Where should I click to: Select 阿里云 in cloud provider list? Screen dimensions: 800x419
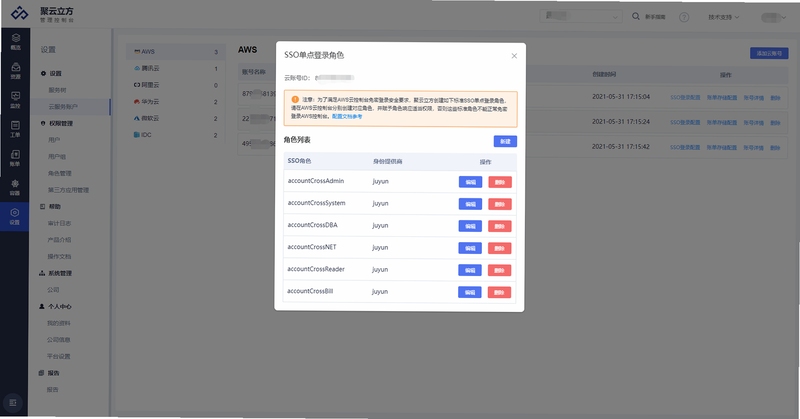coord(174,85)
